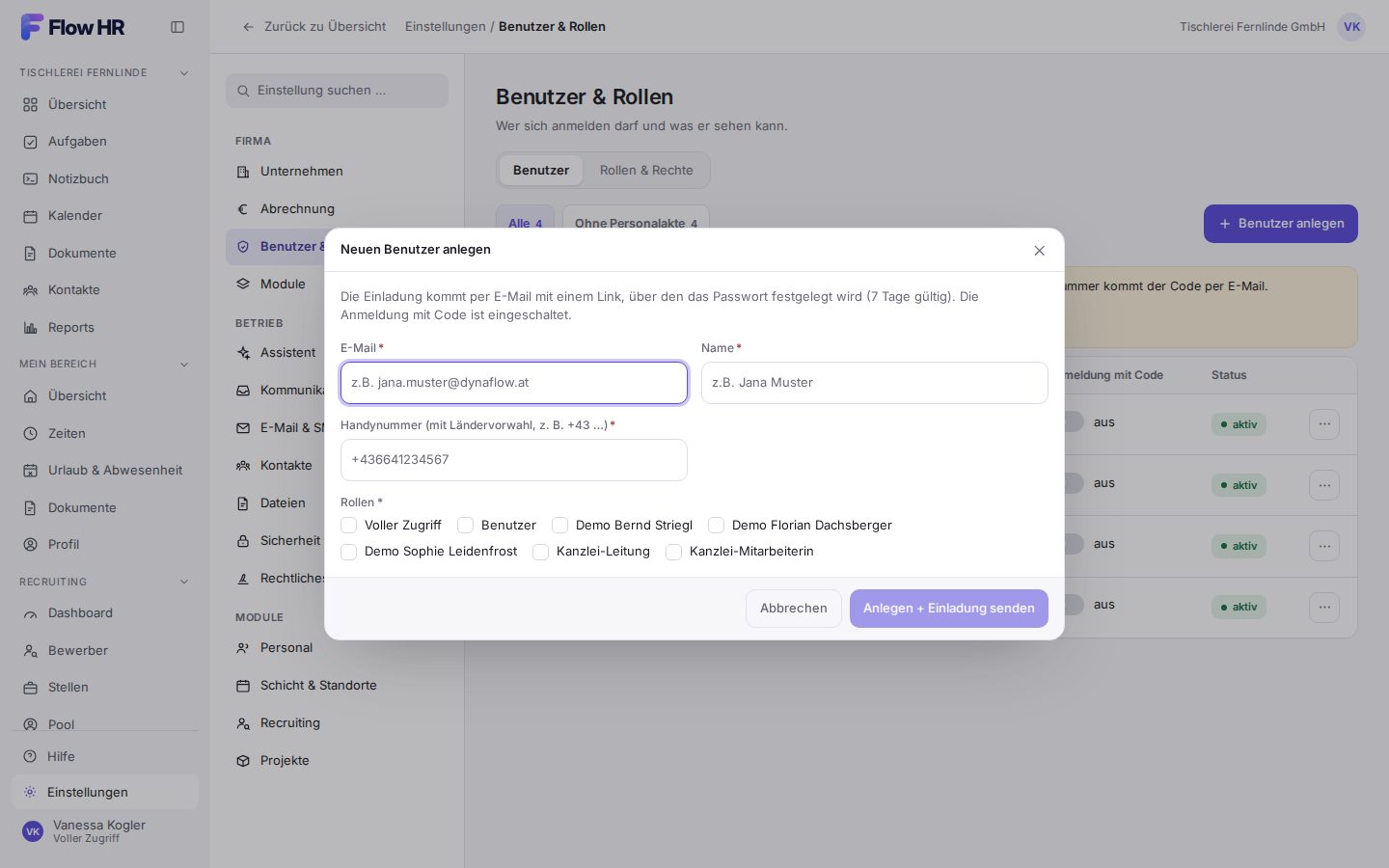Tick the Kanzlei-Leitung checkbox
The height and width of the screenshot is (868, 1389).
[541, 552]
